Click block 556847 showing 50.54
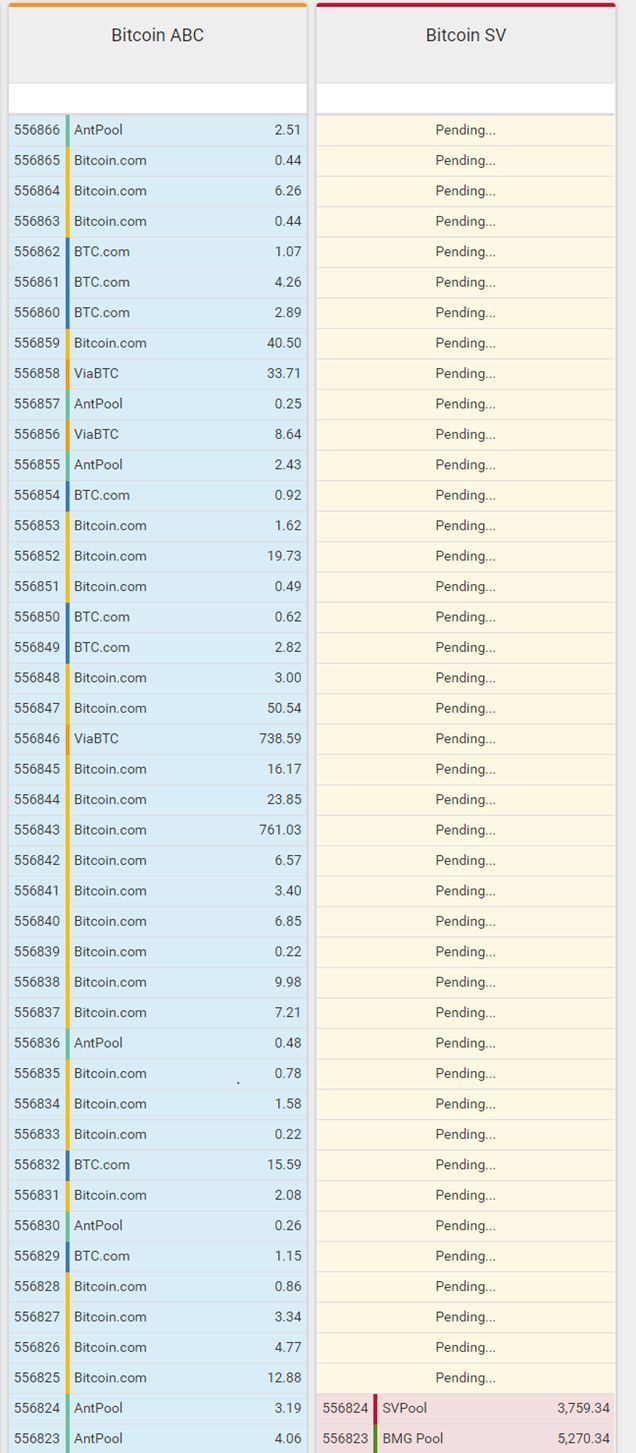636x1453 pixels. 157,708
